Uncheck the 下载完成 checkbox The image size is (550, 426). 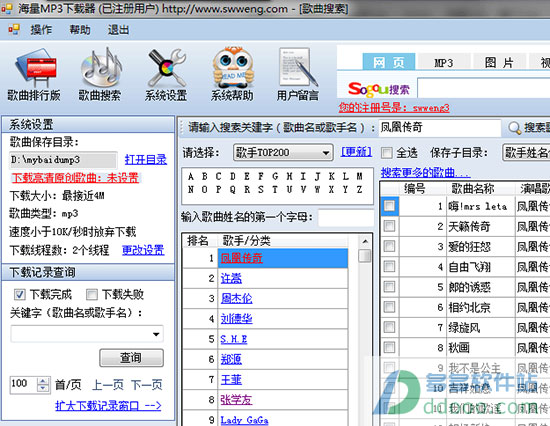pyautogui.click(x=20, y=294)
